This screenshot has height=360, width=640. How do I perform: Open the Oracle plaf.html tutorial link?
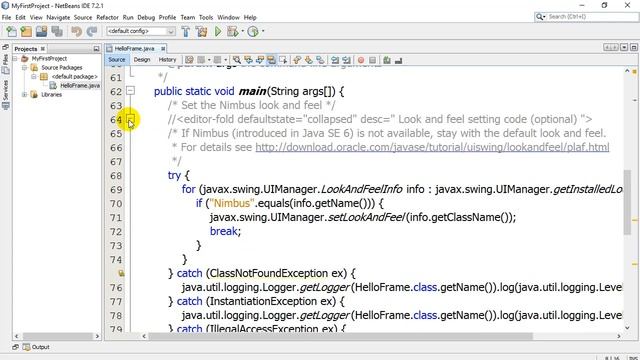click(x=432, y=147)
